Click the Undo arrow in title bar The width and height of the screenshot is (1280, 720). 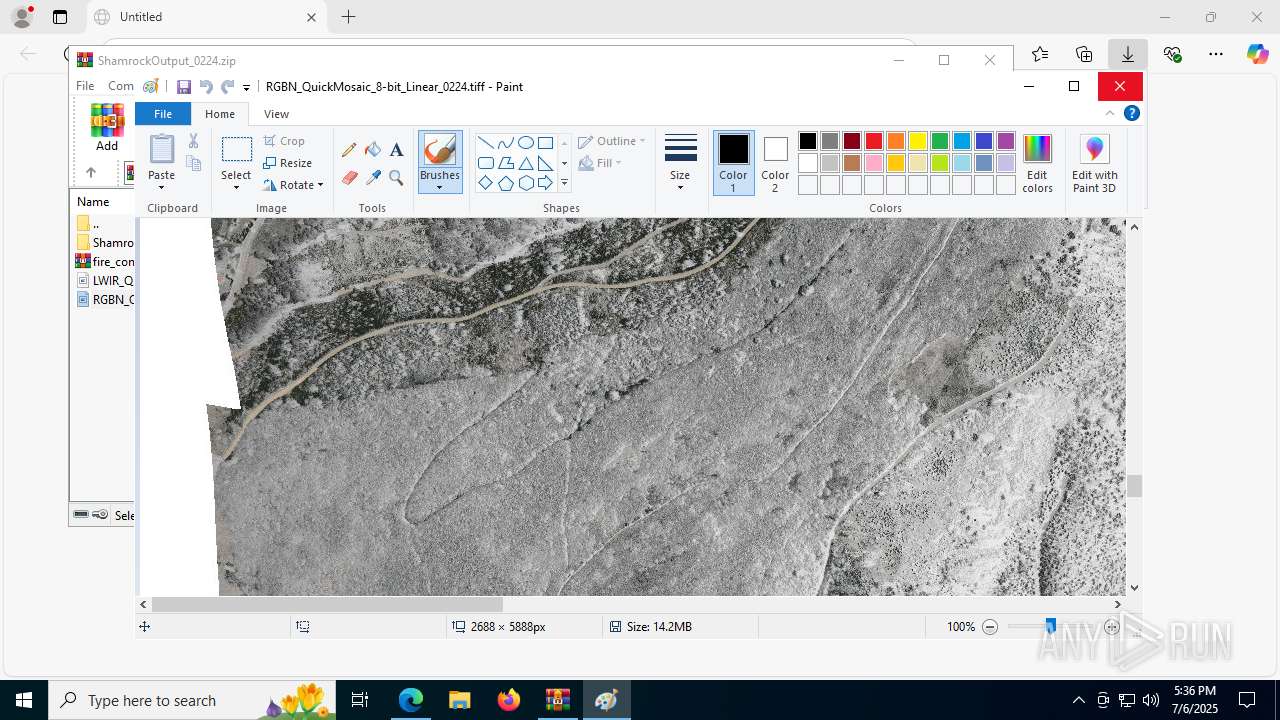[206, 87]
